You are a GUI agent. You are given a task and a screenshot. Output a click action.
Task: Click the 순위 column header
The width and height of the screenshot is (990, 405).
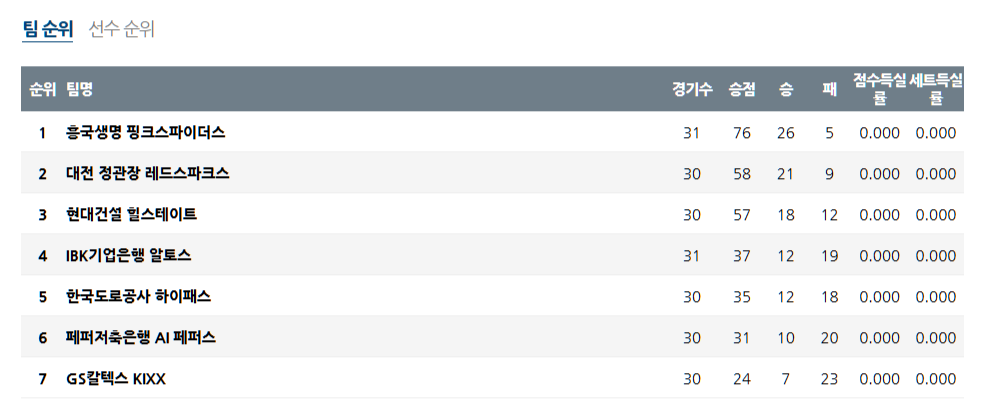pos(42,89)
